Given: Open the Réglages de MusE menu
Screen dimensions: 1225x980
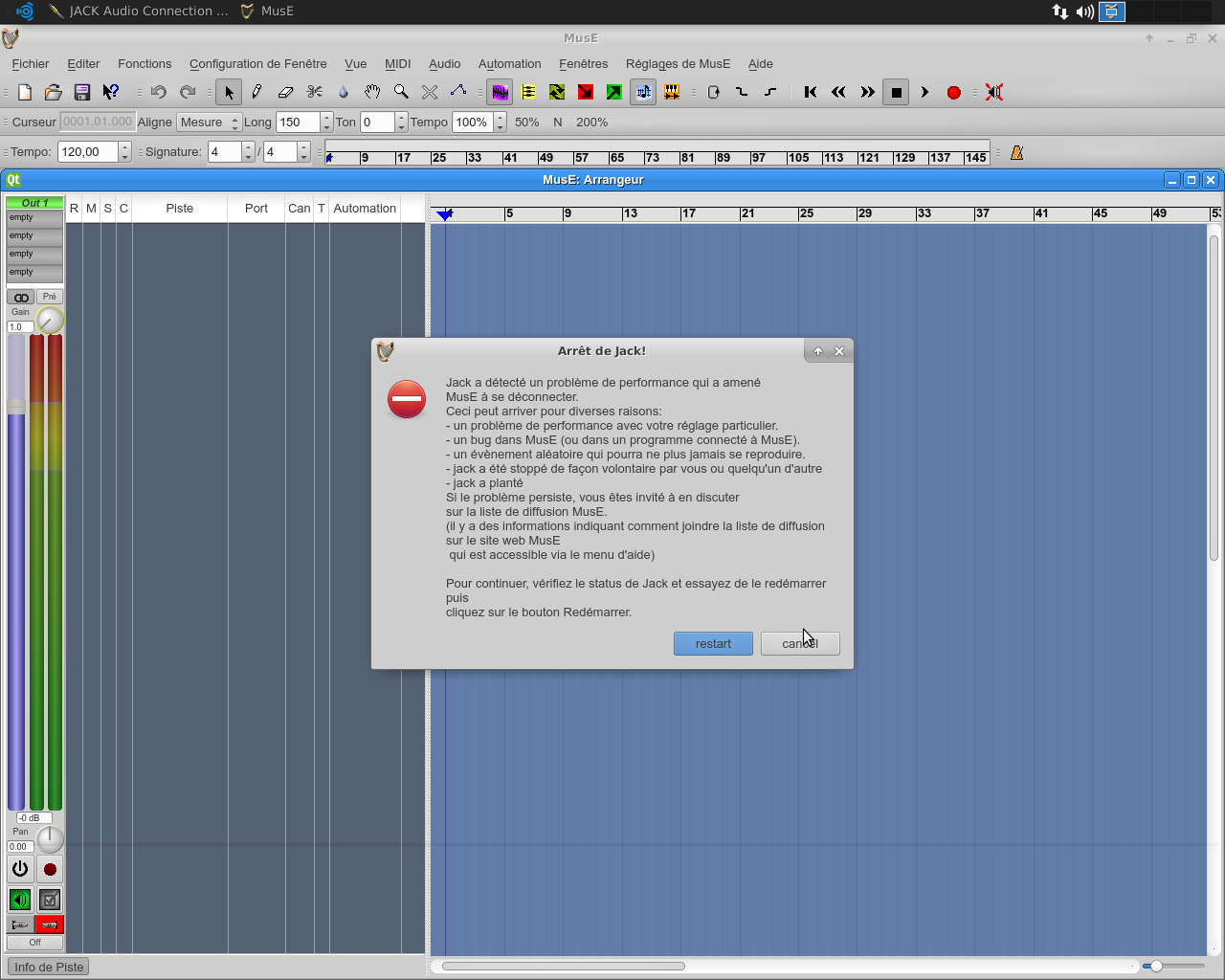Looking at the screenshot, I should click(x=678, y=64).
